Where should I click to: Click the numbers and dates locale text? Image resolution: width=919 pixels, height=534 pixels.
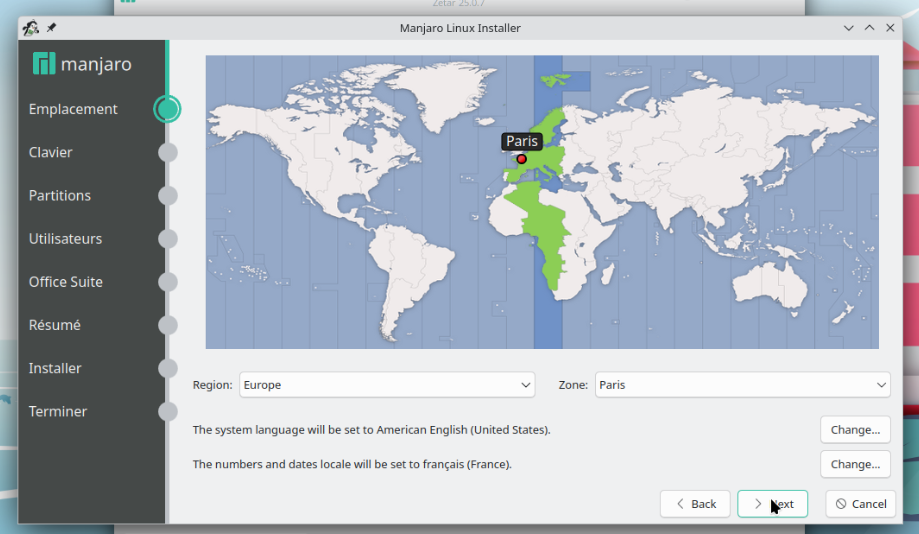coord(352,464)
